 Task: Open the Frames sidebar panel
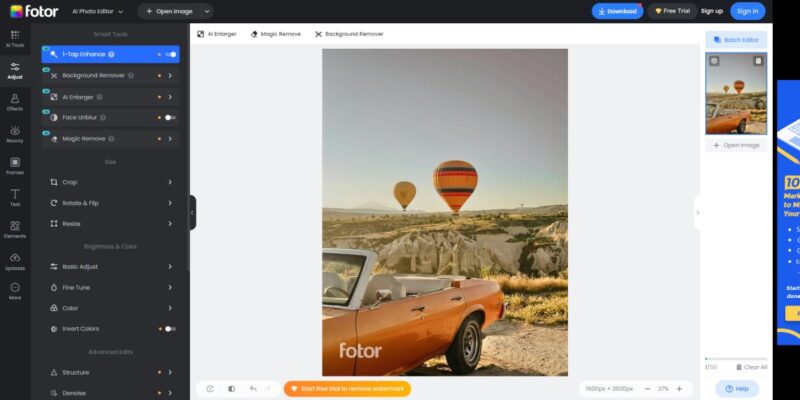(15, 166)
